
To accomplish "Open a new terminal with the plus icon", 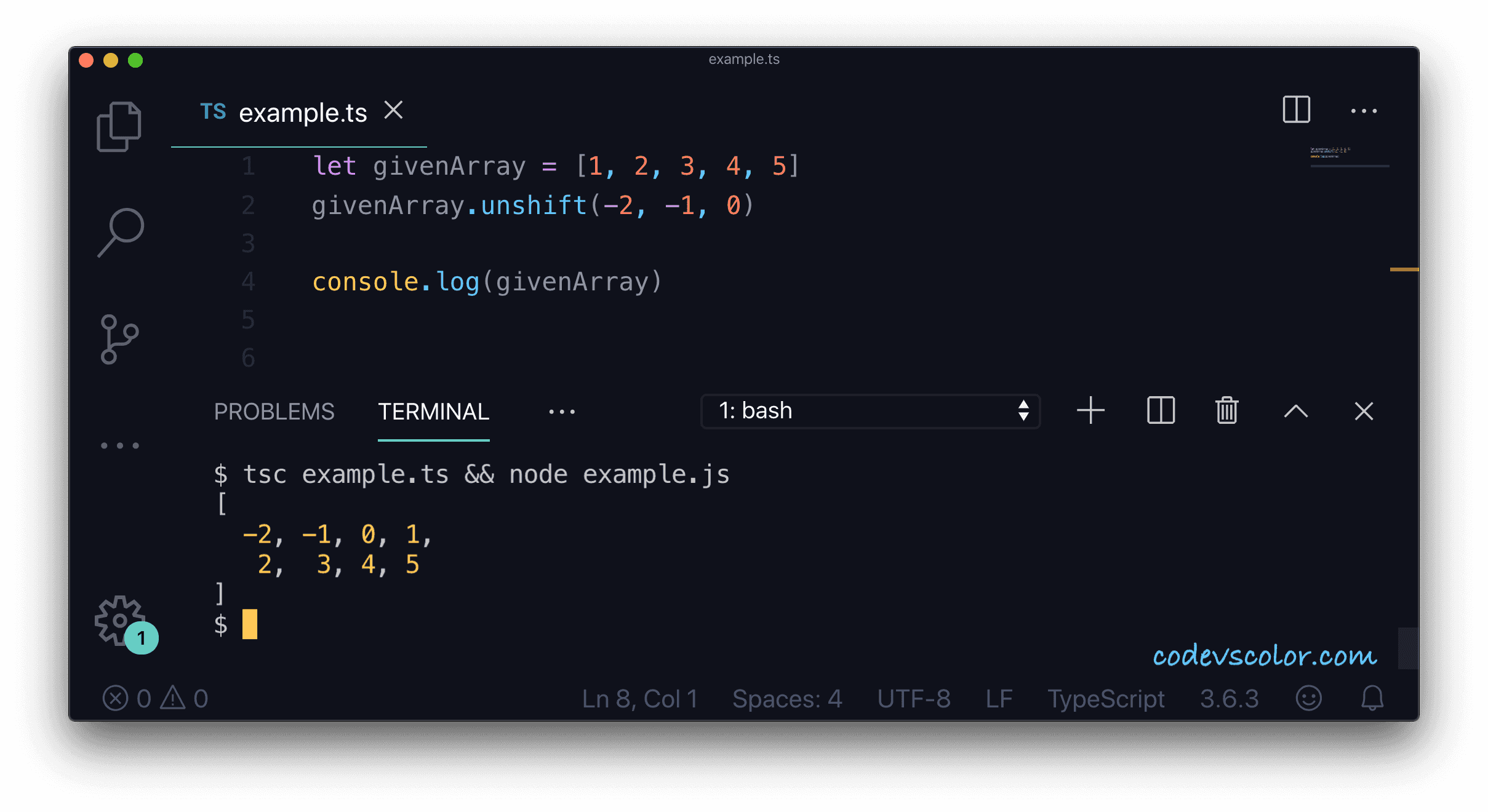I will tap(1090, 410).
